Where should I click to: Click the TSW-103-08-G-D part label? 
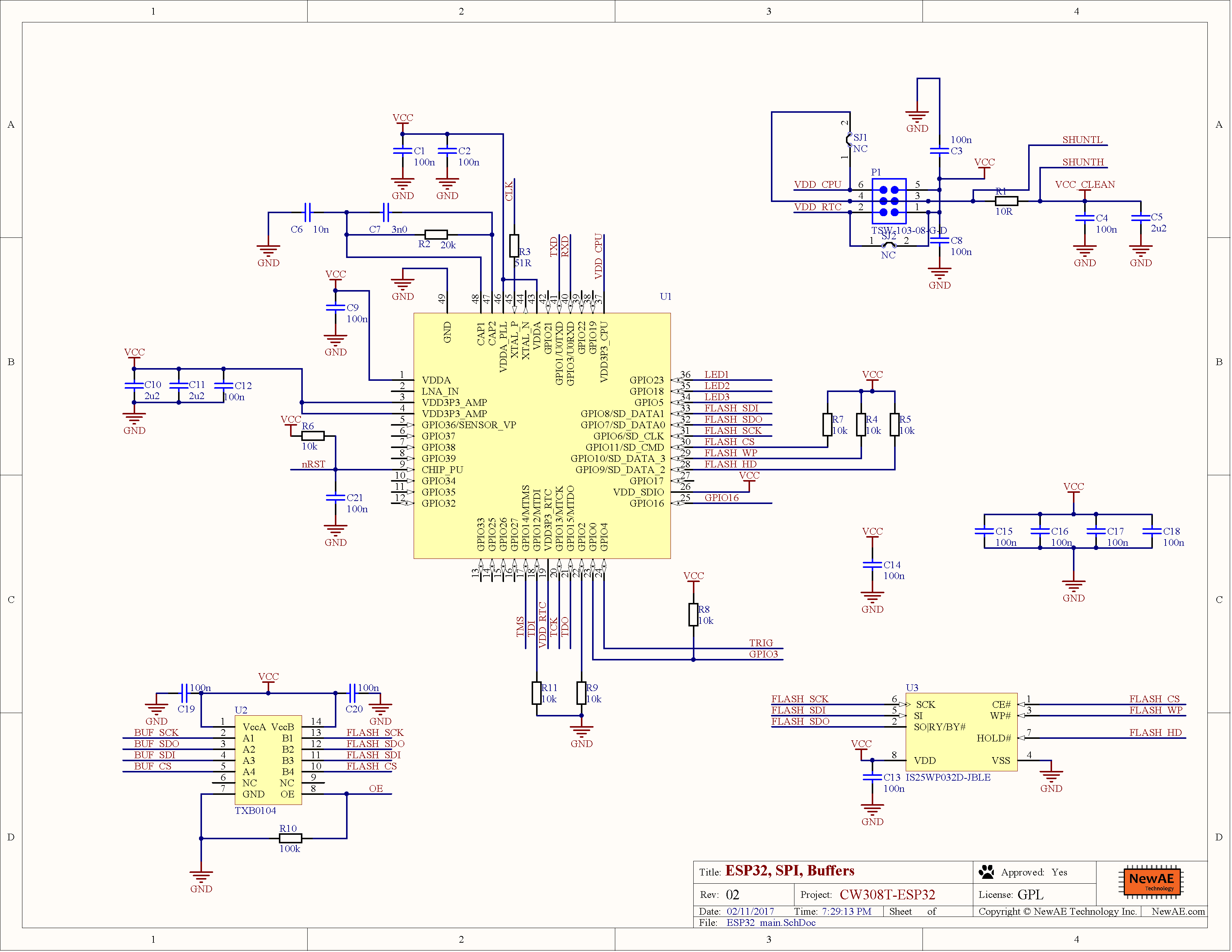coord(910,231)
